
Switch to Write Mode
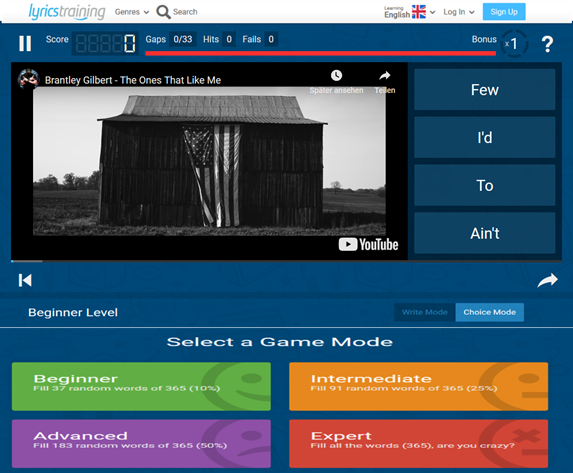[425, 312]
